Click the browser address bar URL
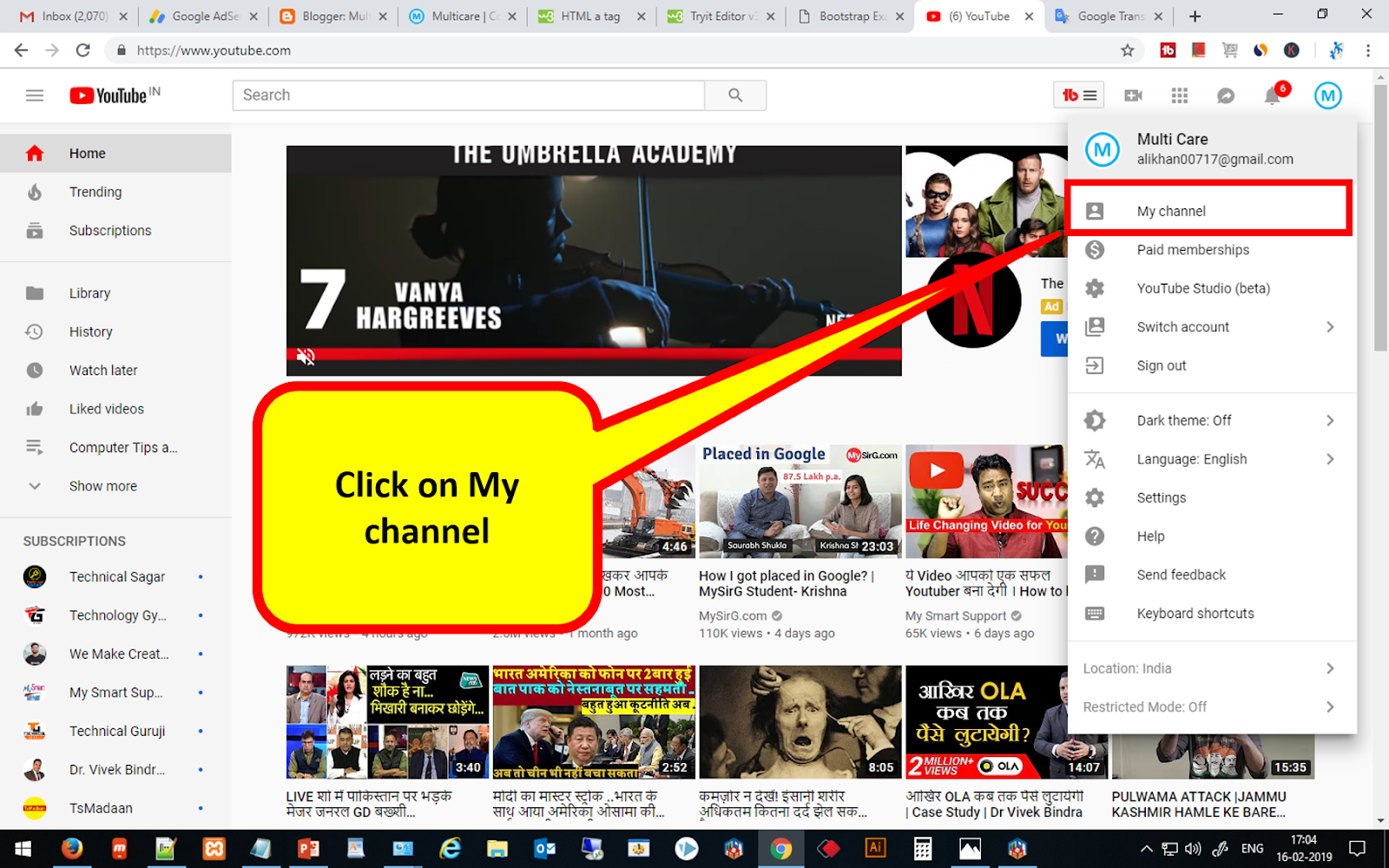 coord(214,50)
